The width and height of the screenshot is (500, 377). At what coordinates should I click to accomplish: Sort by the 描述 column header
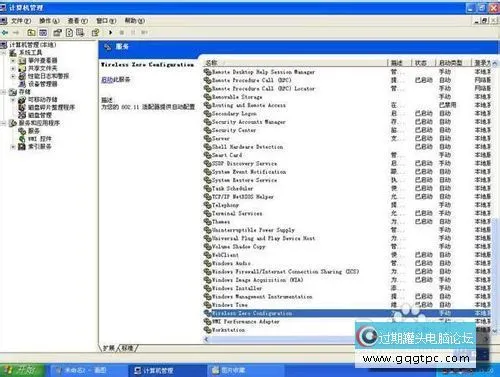(x=399, y=63)
